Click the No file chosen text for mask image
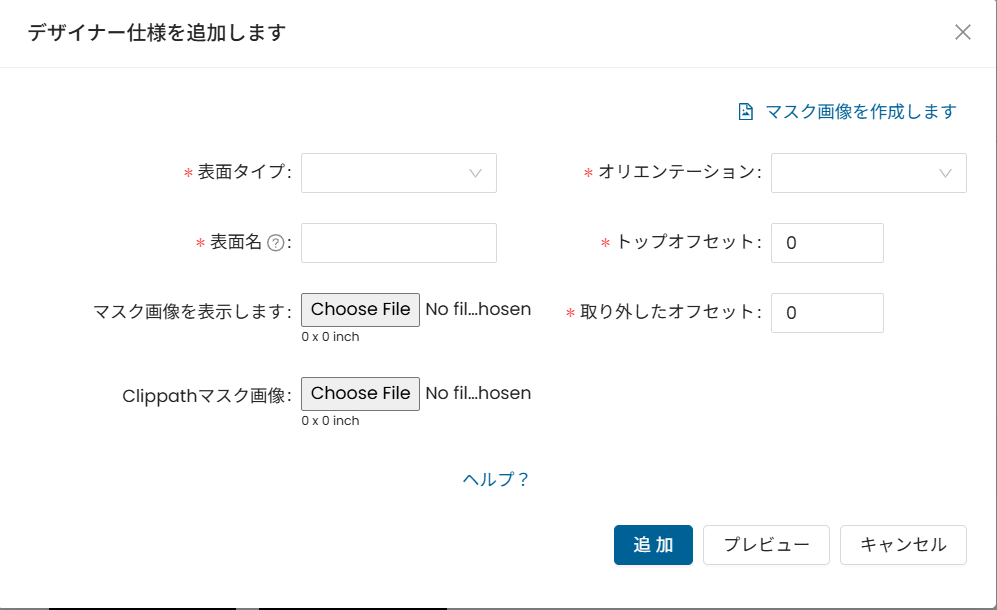The height and width of the screenshot is (610, 997). 478,309
